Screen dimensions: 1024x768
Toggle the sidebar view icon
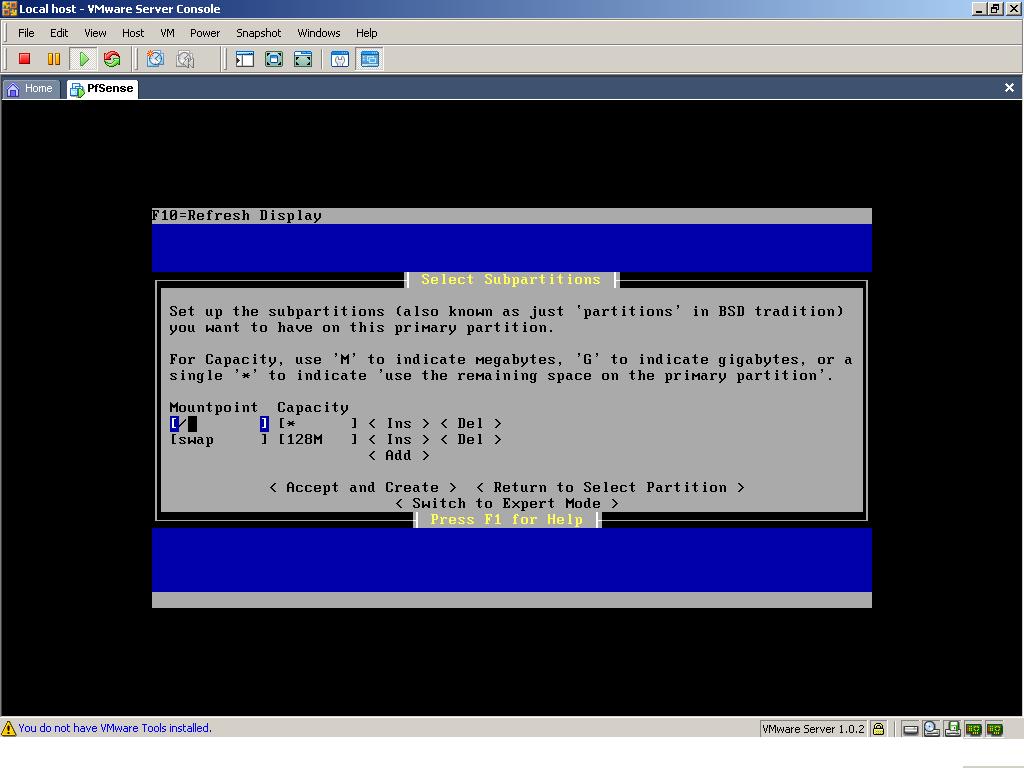[245, 59]
